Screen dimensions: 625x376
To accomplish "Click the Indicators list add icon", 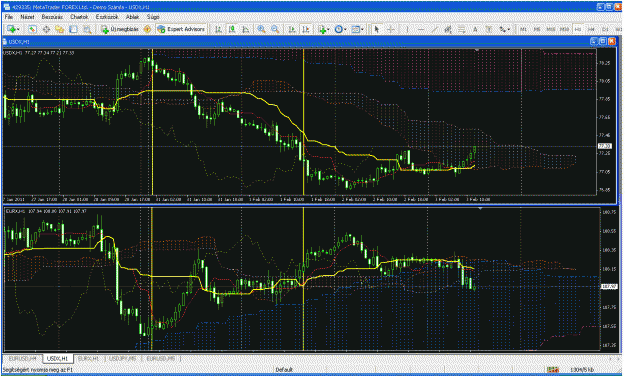I will coord(322,29).
